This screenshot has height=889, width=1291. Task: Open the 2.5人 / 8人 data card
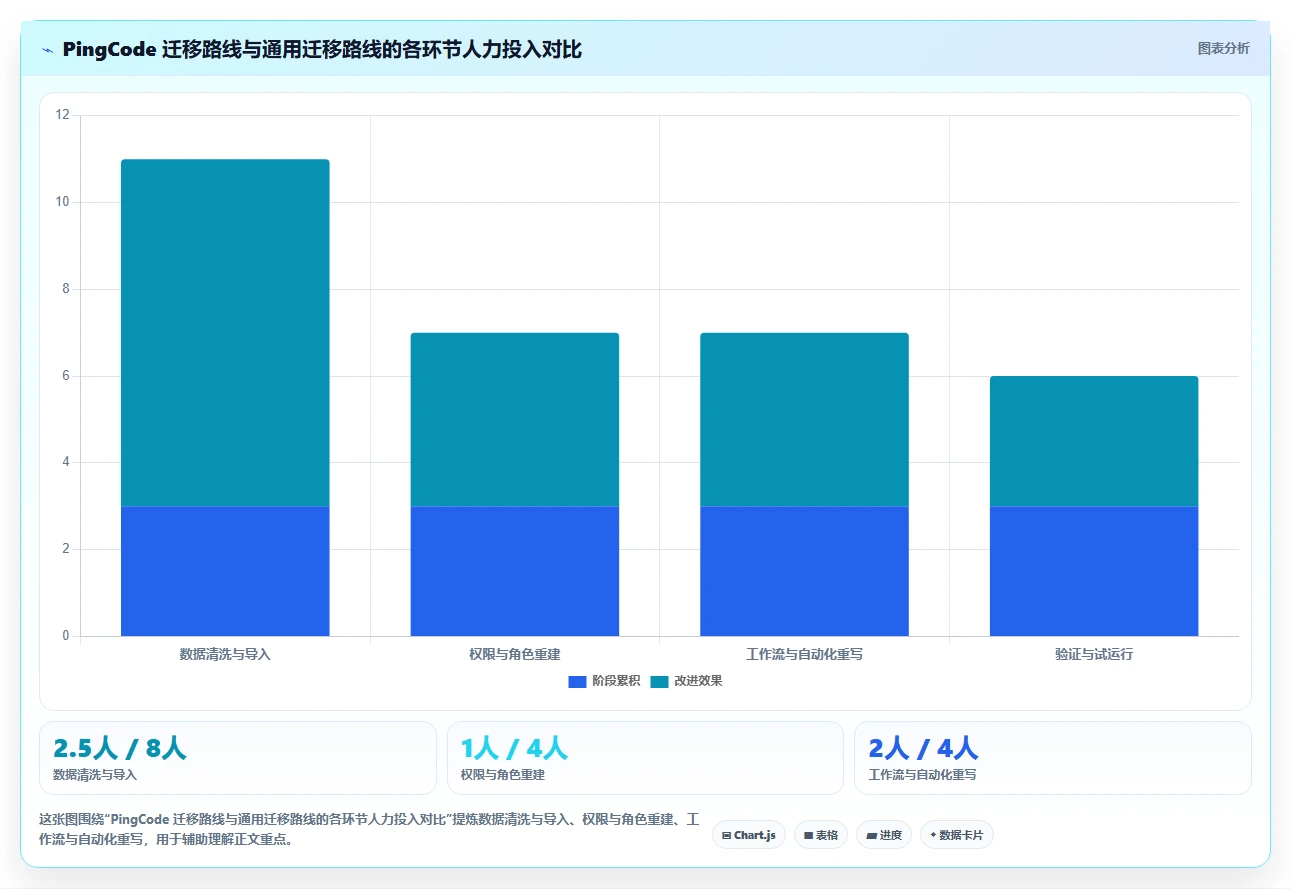238,758
